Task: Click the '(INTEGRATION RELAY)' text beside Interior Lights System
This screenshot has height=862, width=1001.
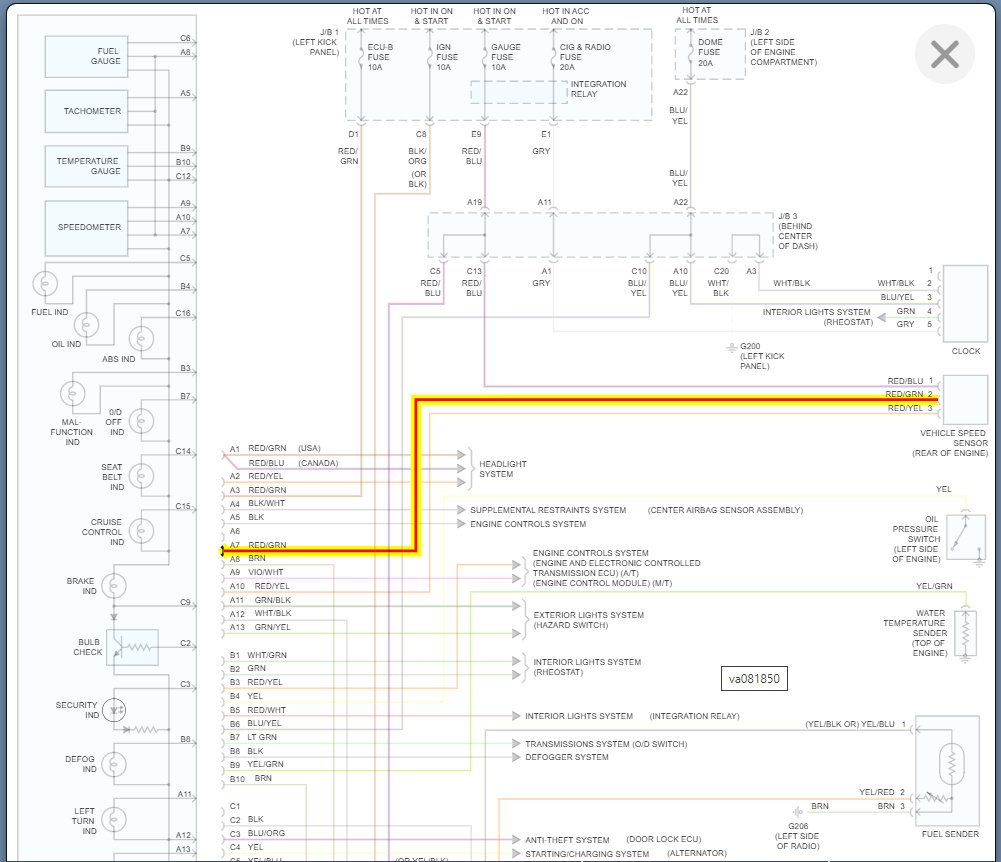Action: 695,716
